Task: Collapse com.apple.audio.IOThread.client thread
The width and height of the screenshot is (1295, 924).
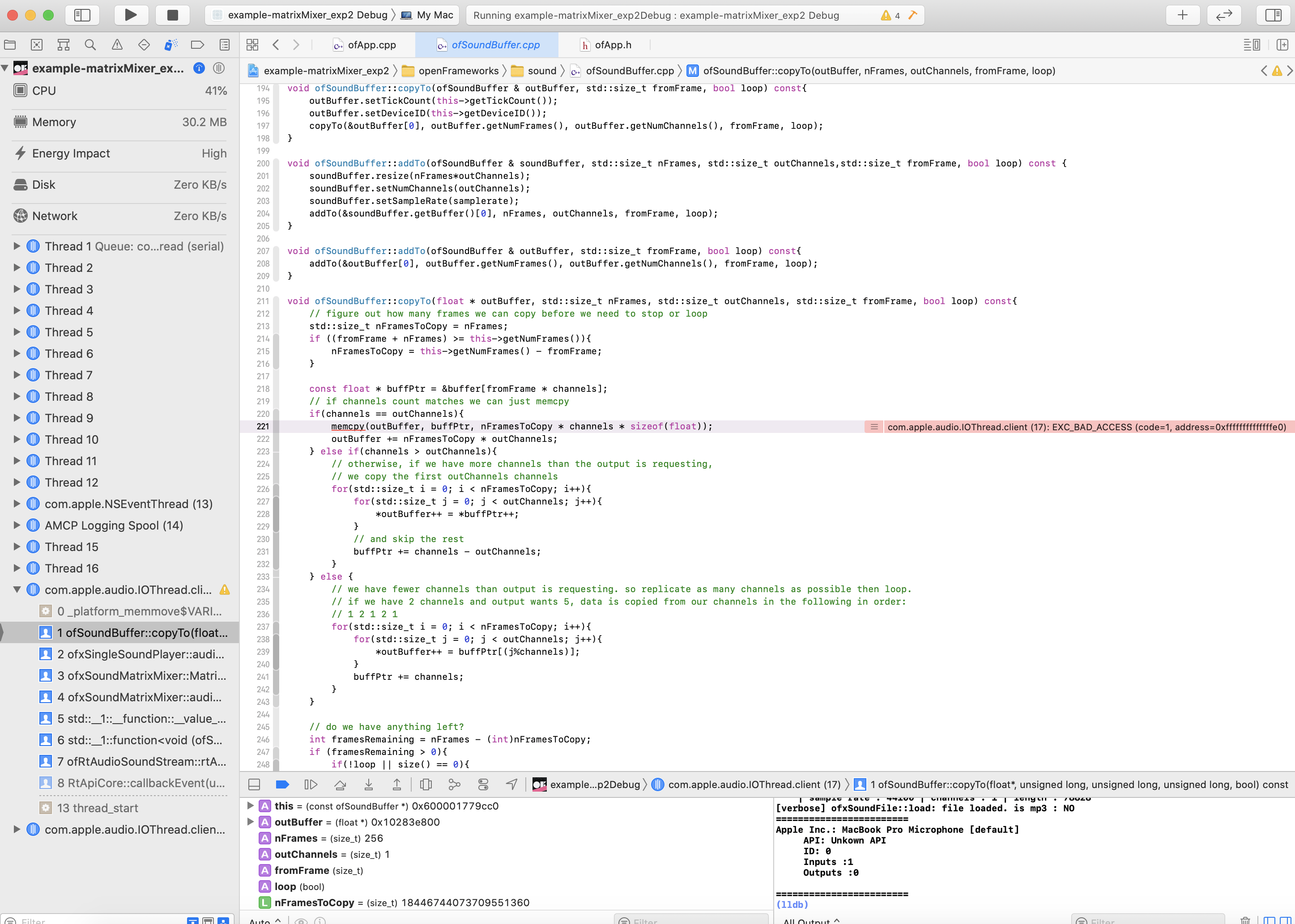Action: pos(17,589)
